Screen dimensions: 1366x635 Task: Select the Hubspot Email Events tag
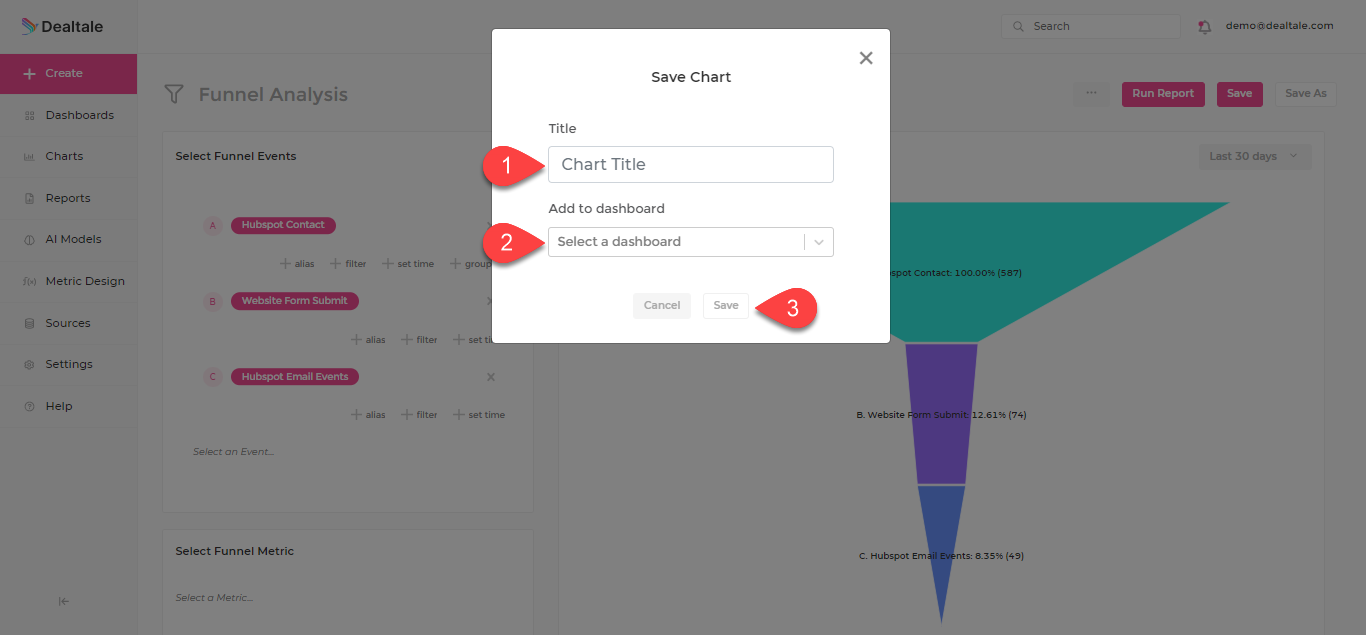pyautogui.click(x=295, y=377)
